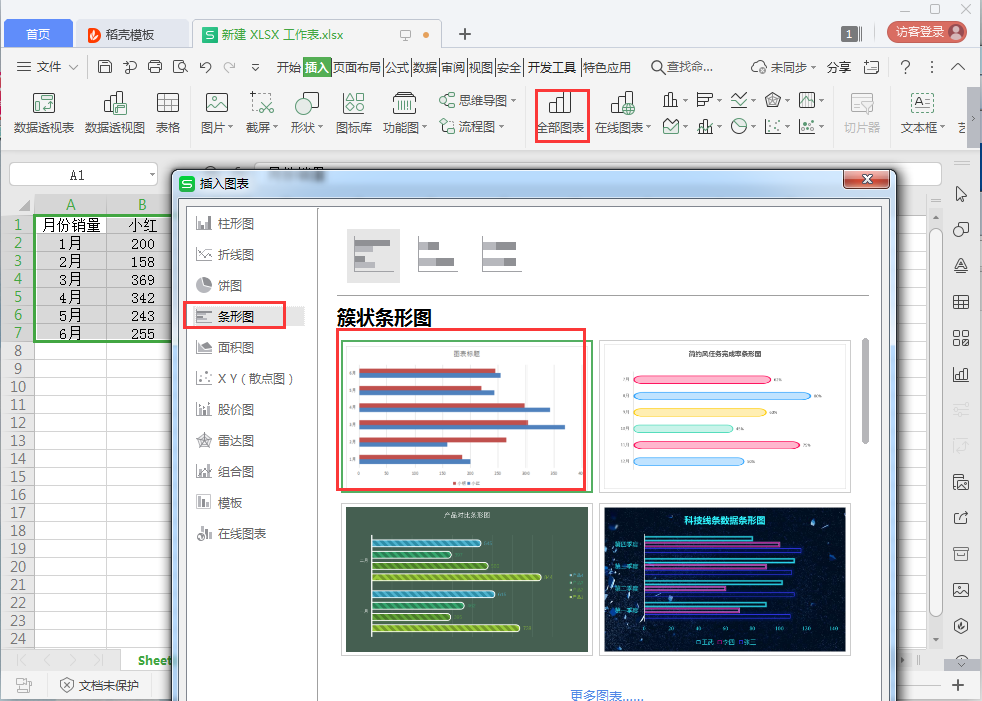Select the stacked bar chart subtype icon
The width and height of the screenshot is (982, 701).
[437, 254]
